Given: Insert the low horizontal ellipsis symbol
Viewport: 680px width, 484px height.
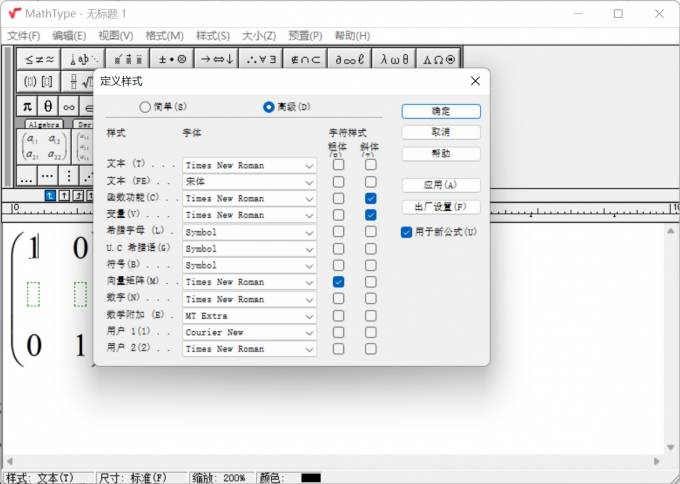Looking at the screenshot, I should click(x=27, y=176).
